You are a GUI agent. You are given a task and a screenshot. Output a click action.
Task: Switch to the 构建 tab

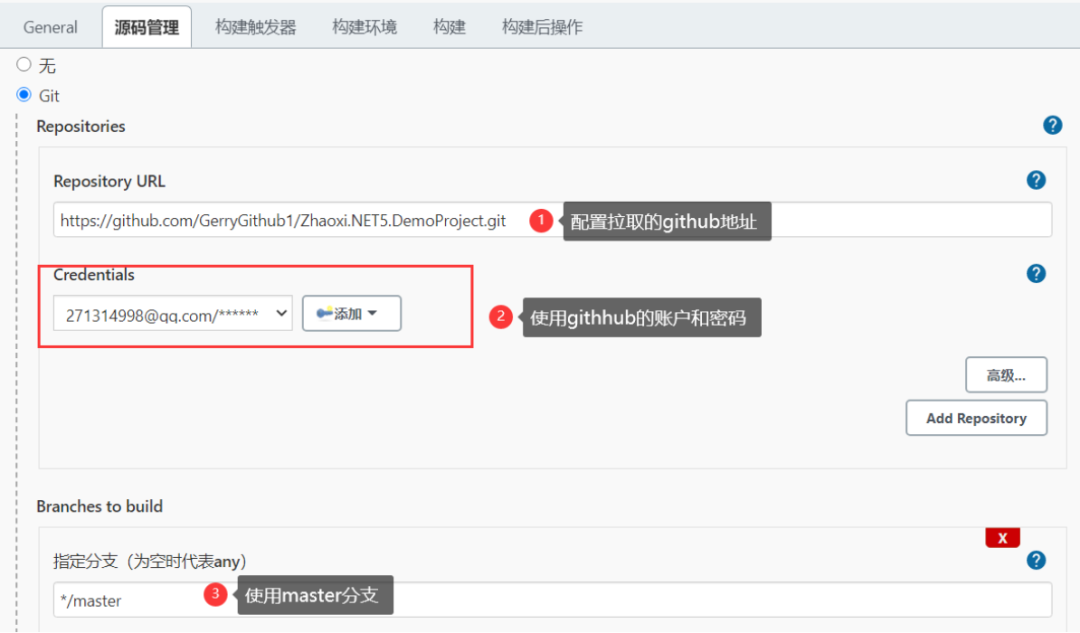point(449,28)
